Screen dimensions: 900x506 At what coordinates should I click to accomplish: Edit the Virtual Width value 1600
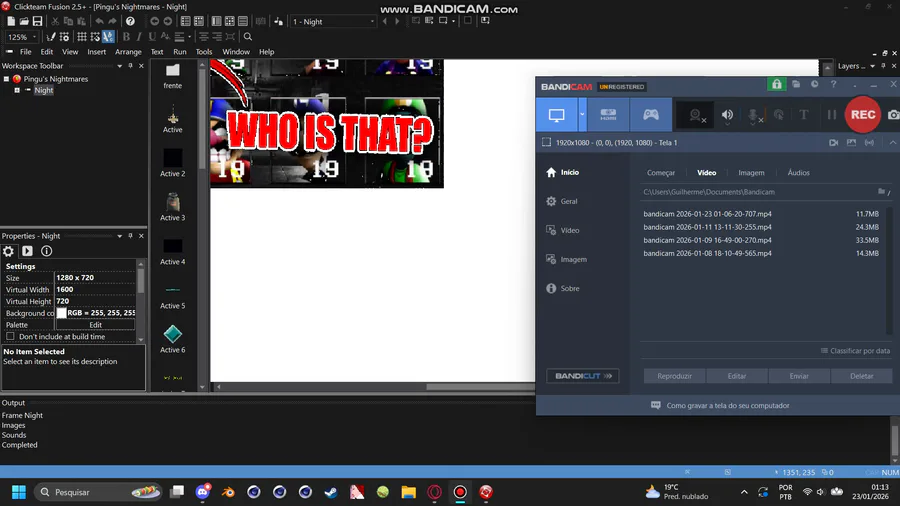point(95,289)
